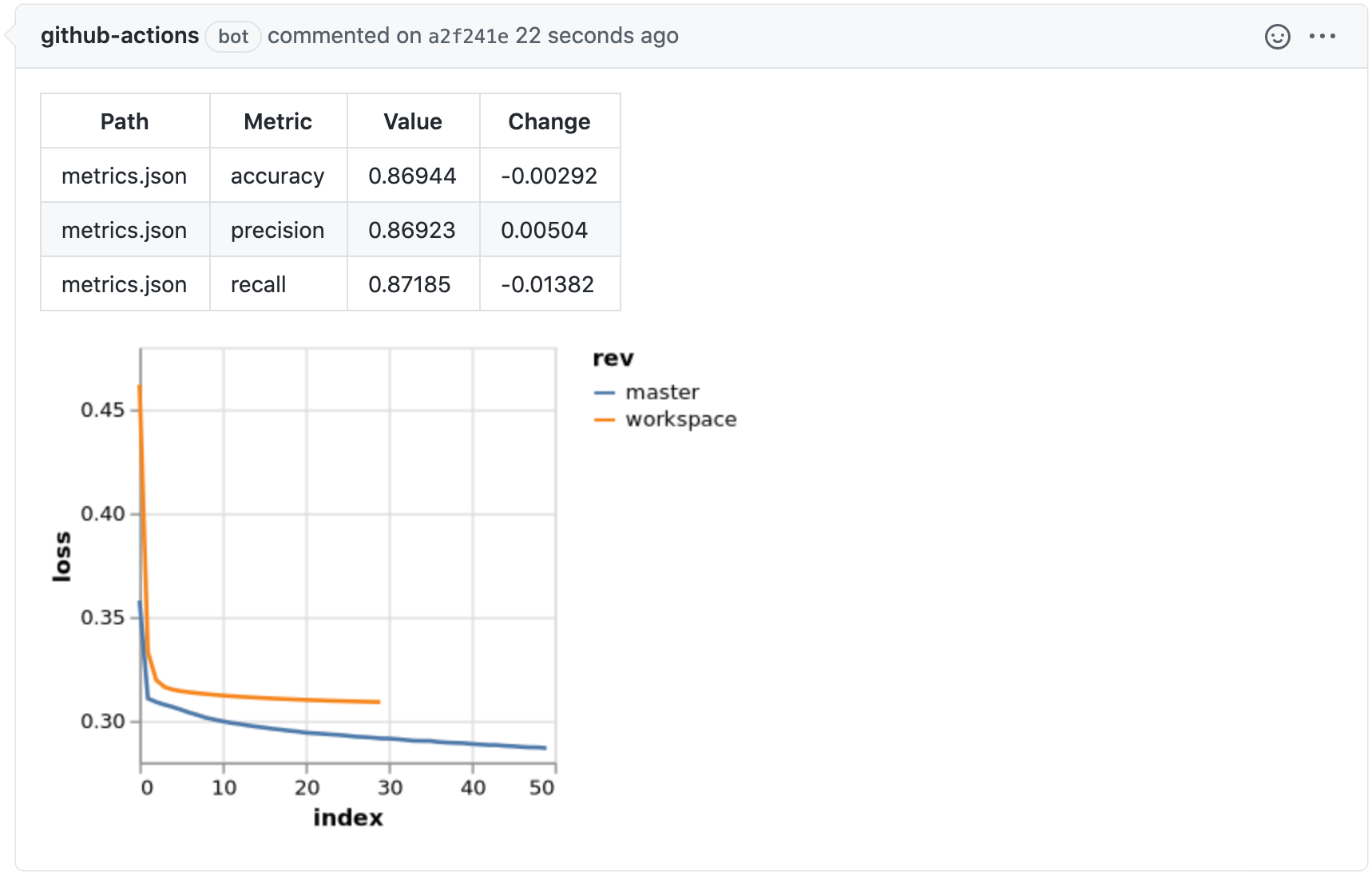Toggle the rev legend heading
Viewport: 1372px width, 875px height.
point(613,358)
